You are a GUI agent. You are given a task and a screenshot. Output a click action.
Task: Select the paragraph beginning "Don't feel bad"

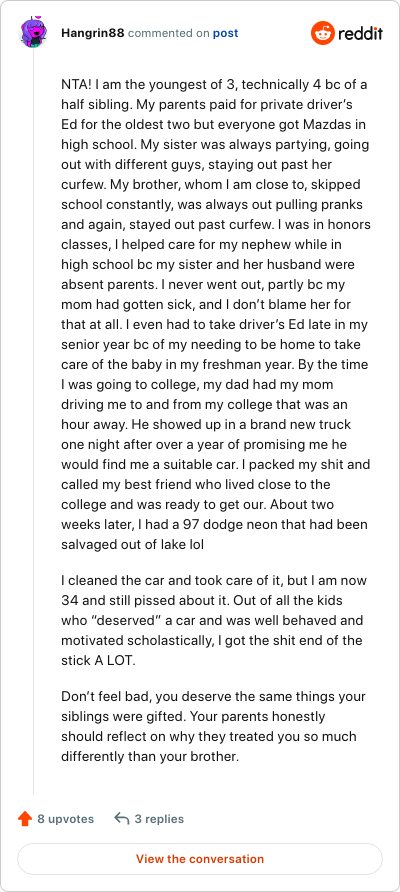(213, 728)
